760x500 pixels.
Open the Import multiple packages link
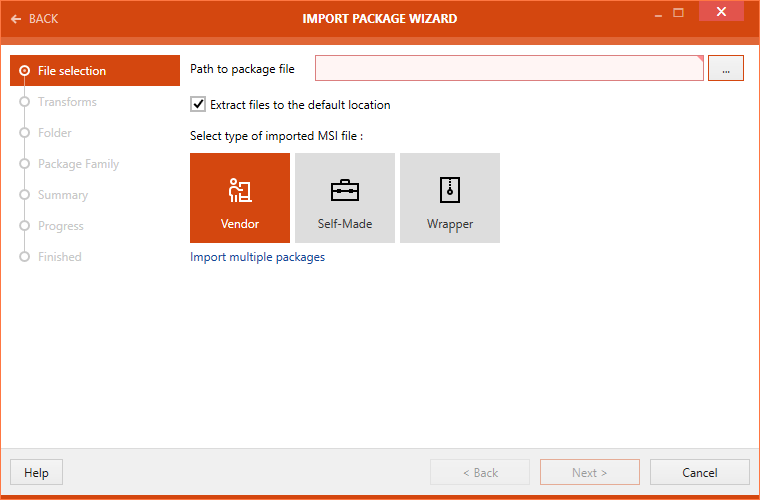click(x=257, y=257)
